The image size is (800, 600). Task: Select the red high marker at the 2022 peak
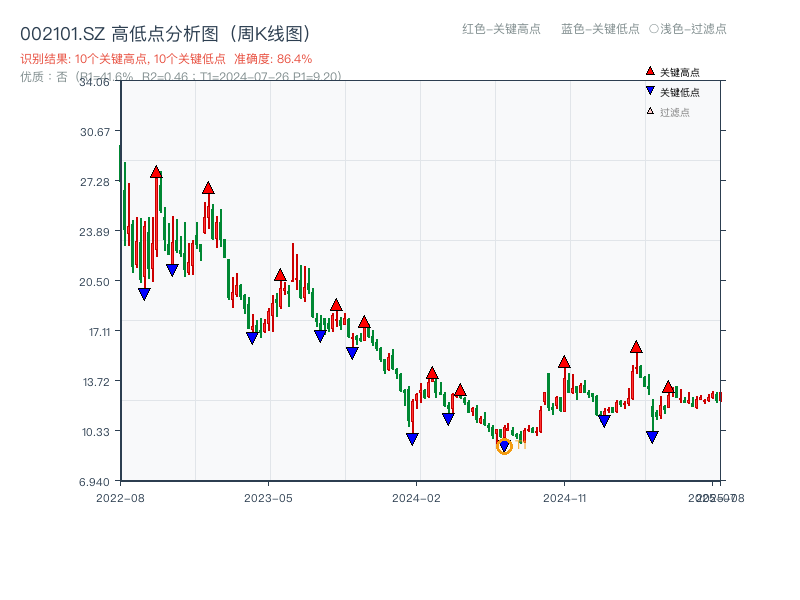(156, 172)
